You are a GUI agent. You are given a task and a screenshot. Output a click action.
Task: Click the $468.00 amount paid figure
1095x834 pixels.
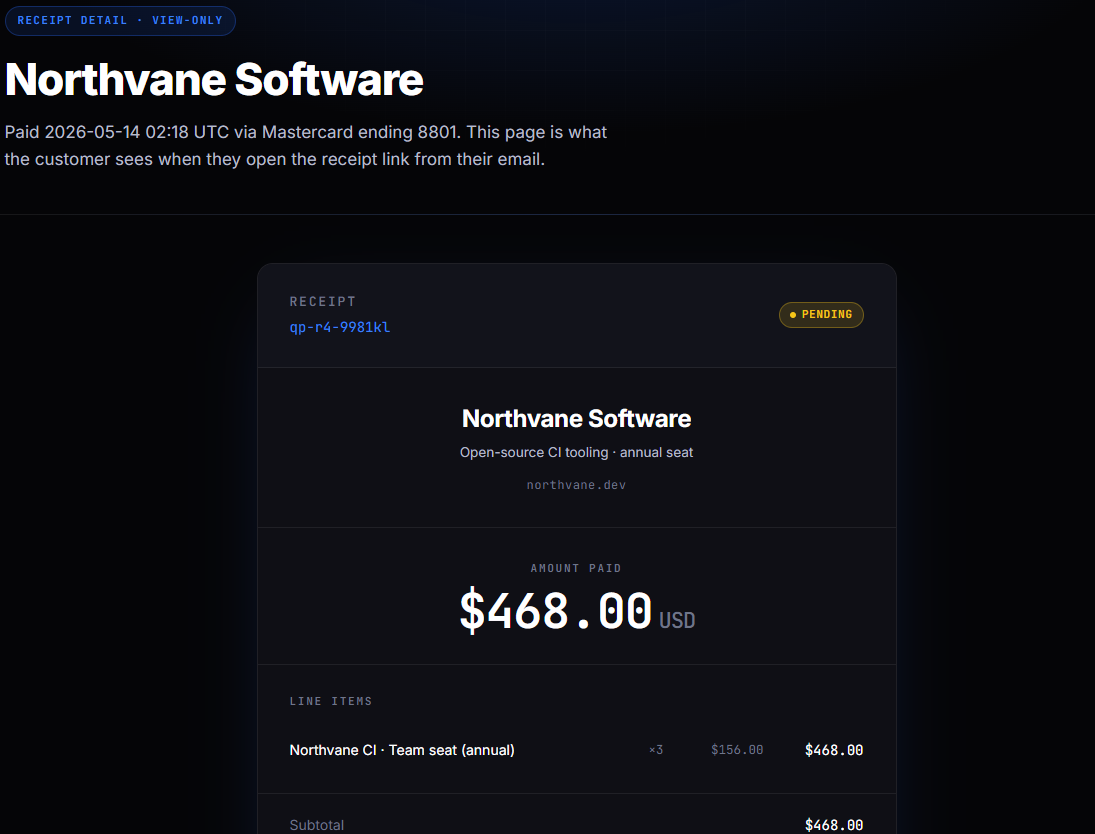(556, 610)
